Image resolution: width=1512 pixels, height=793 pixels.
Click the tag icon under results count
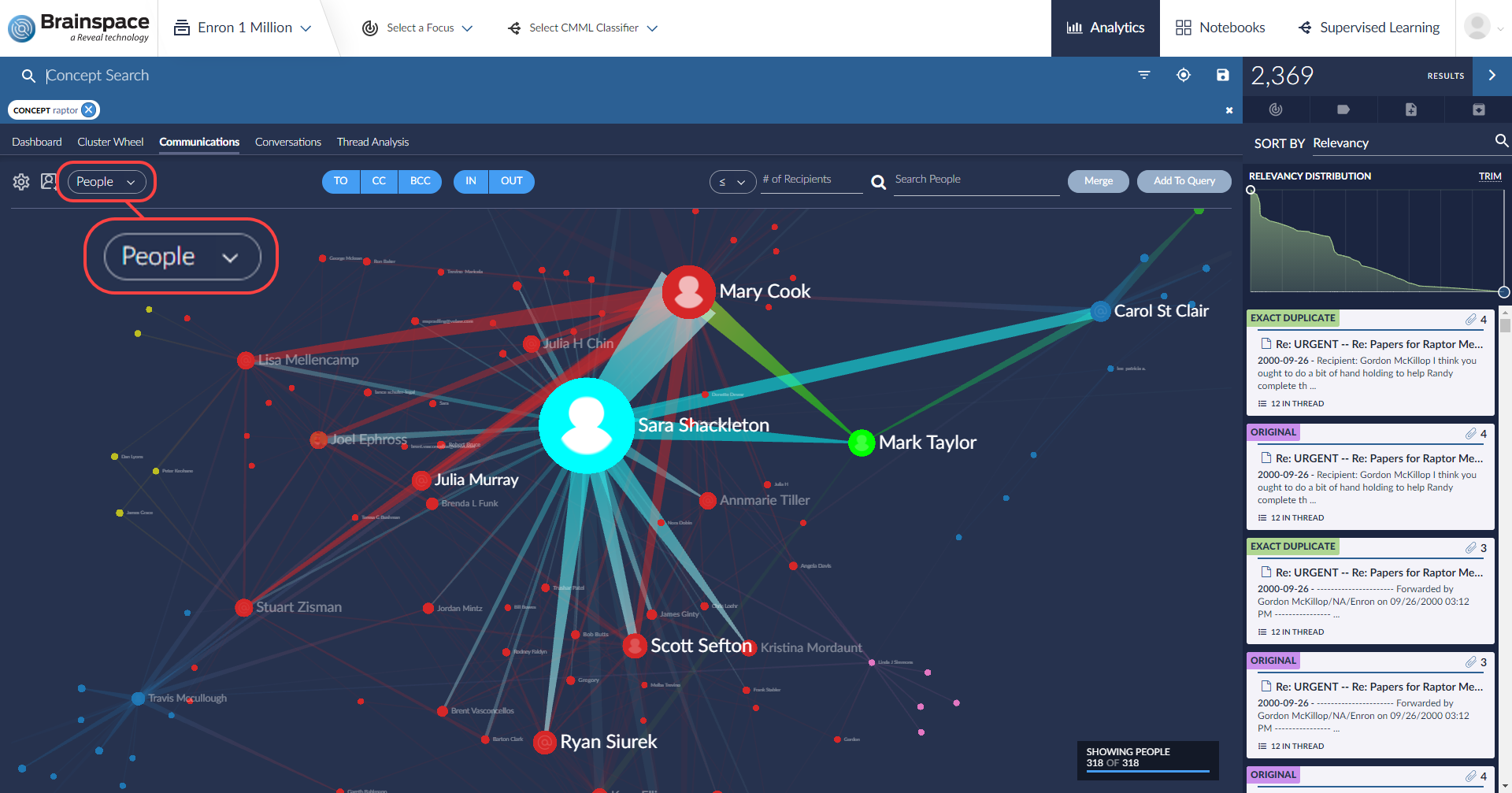(1343, 109)
